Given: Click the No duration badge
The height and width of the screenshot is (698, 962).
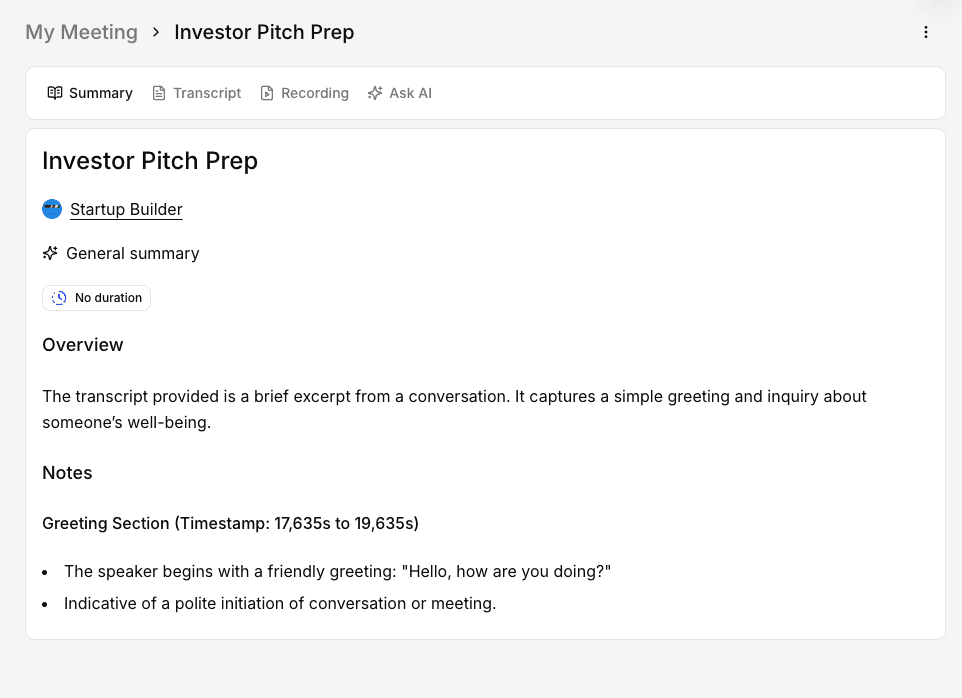Looking at the screenshot, I should point(96,297).
